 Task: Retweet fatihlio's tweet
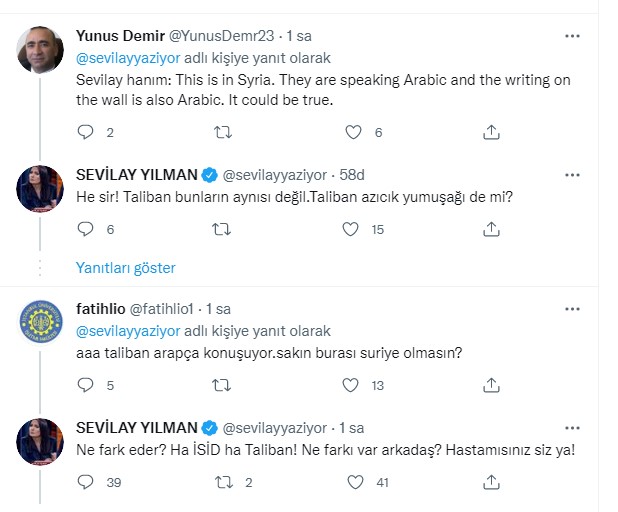pyautogui.click(x=224, y=385)
